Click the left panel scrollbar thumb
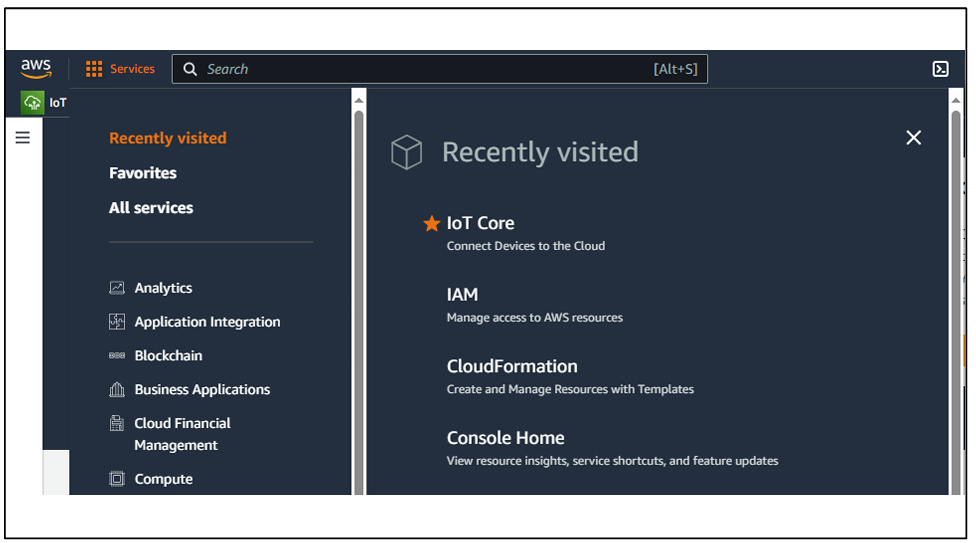The height and width of the screenshot is (543, 976). tap(359, 303)
